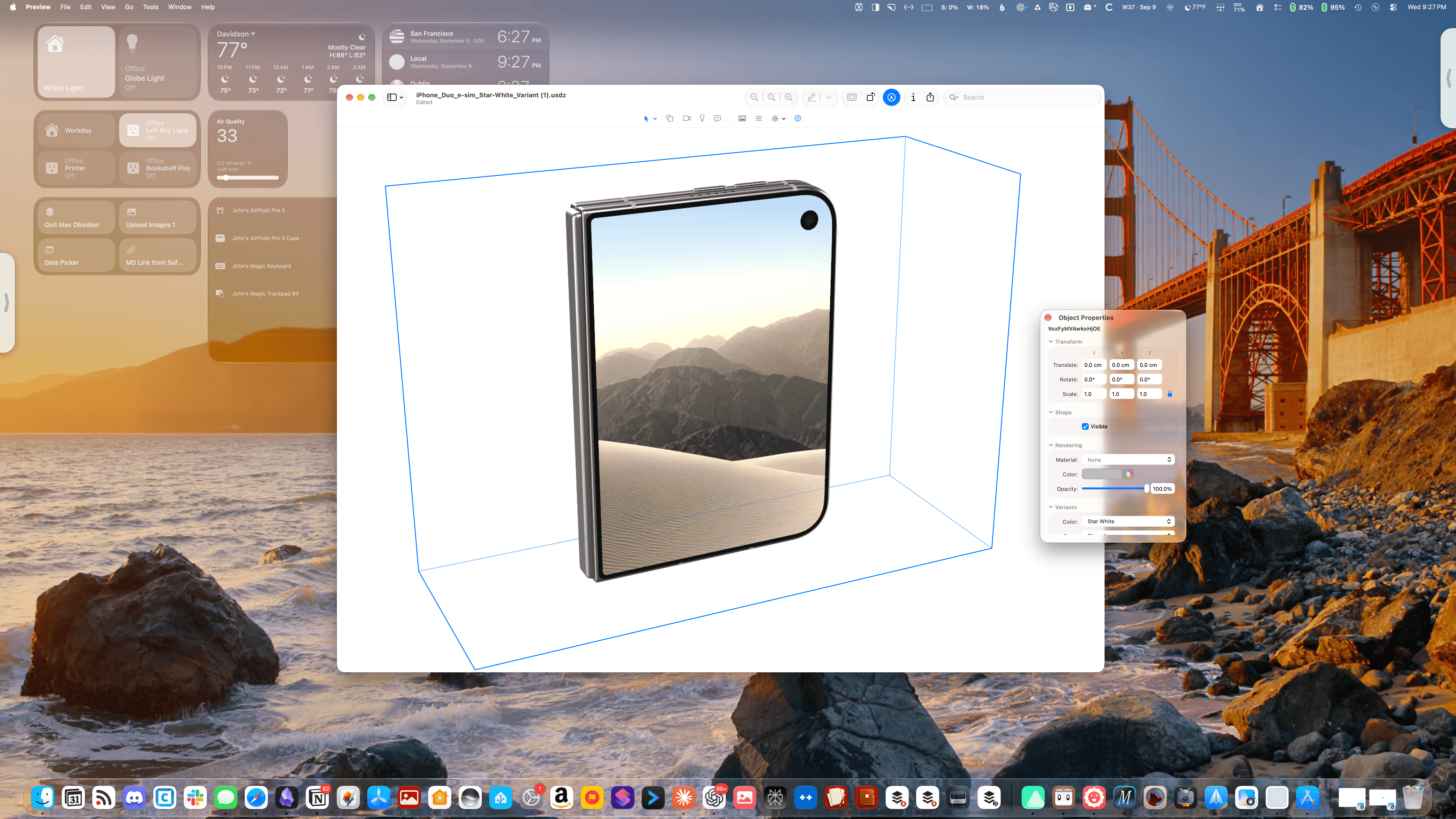Collapse the Rendering section

tap(1051, 445)
